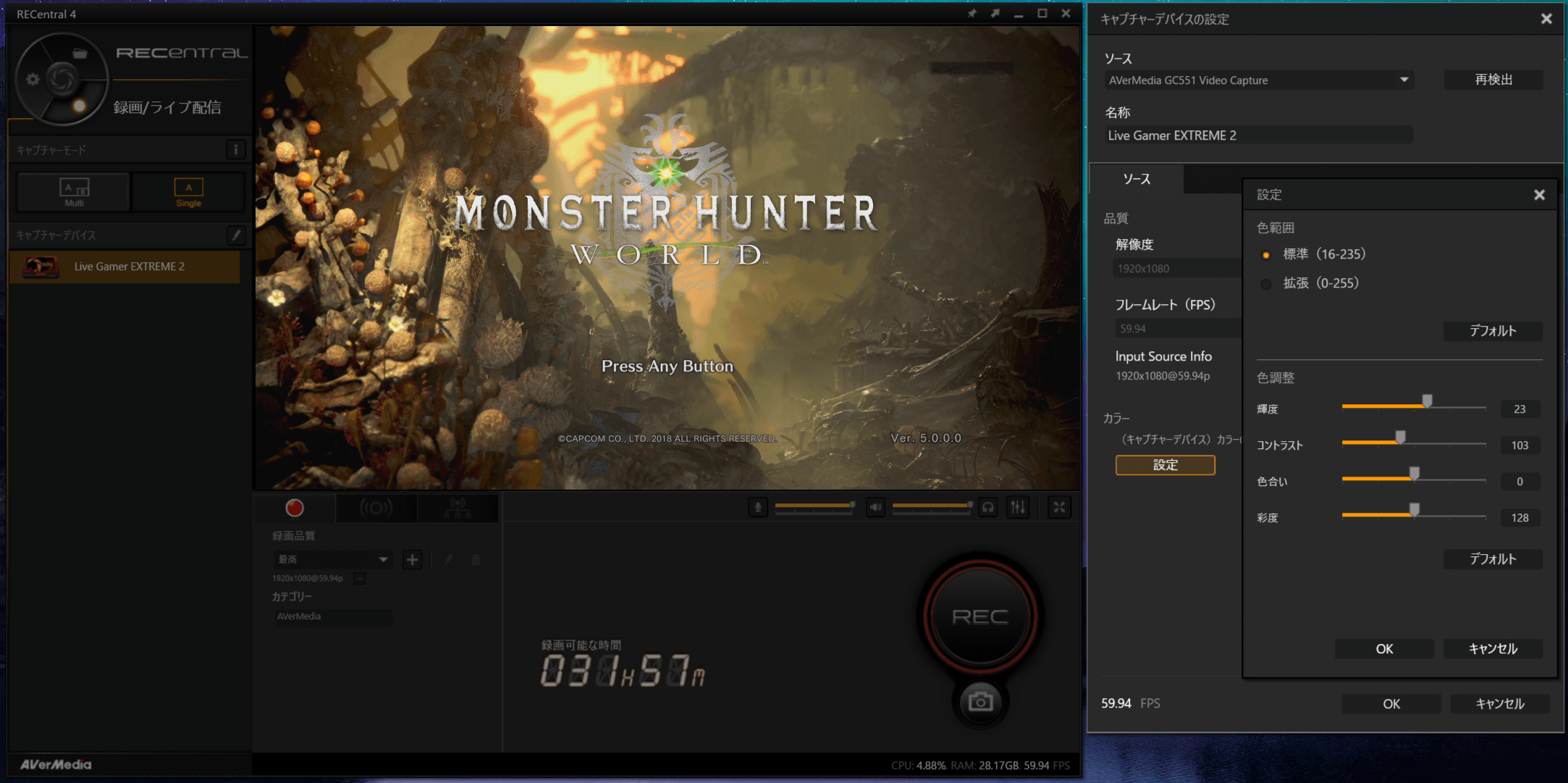1568x783 pixels.
Task: Select the glowing record/stream mode dot on wheel
Action: 79,106
